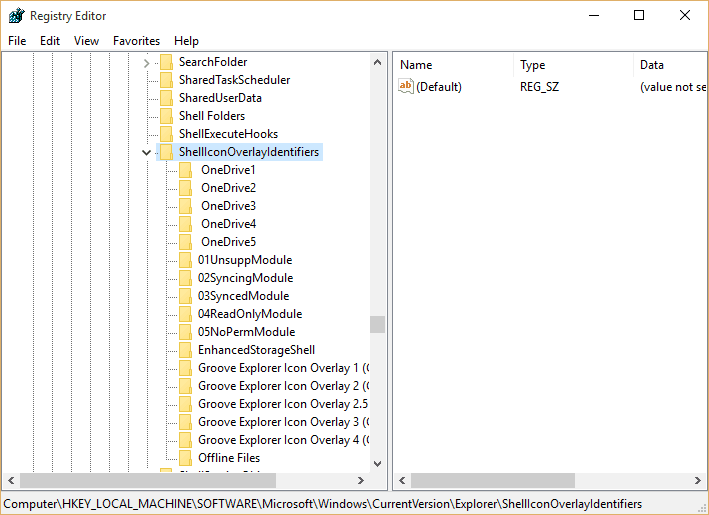Open the Favorites menu
Screen dimensions: 709x515
tap(136, 41)
